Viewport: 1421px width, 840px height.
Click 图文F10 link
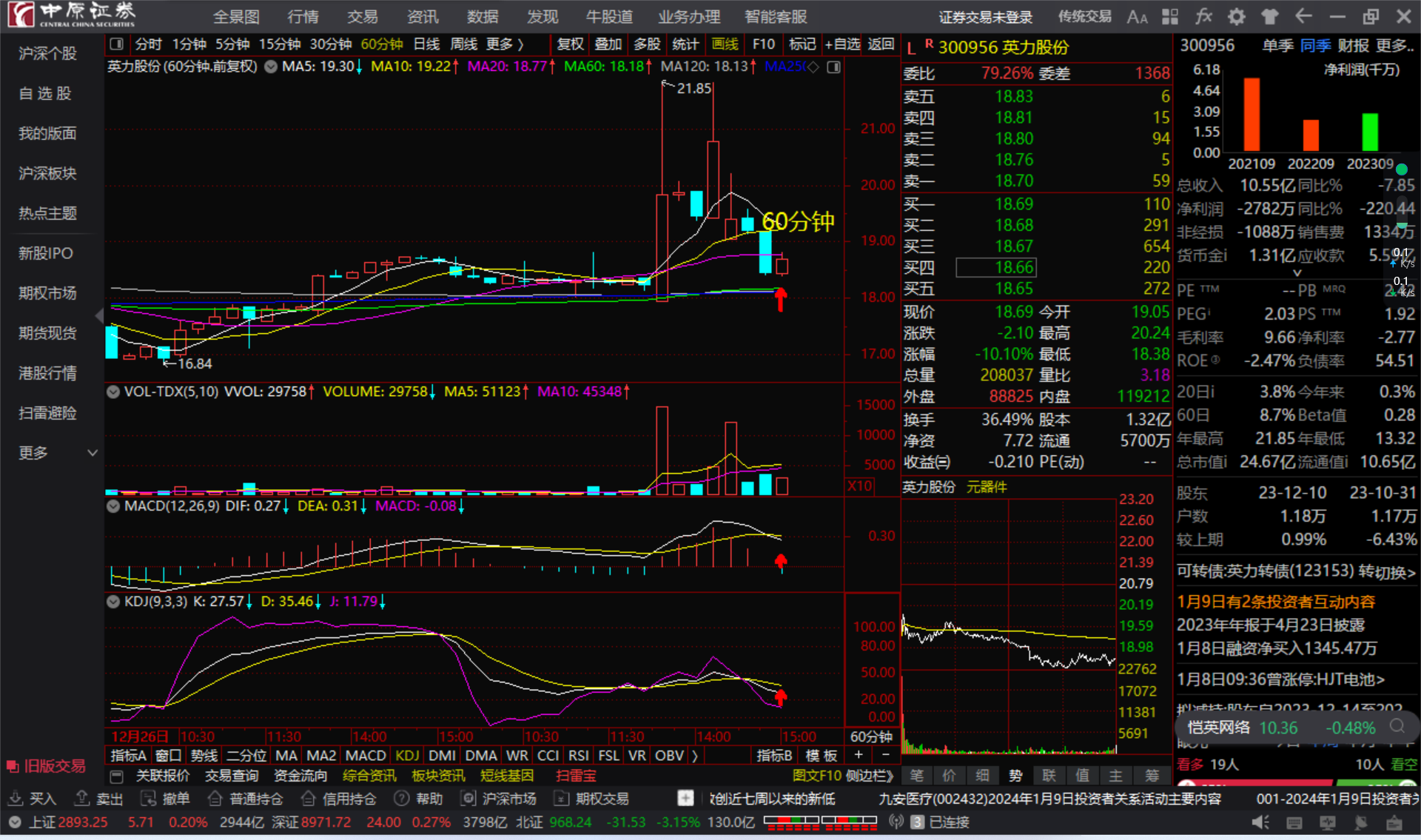point(817,776)
